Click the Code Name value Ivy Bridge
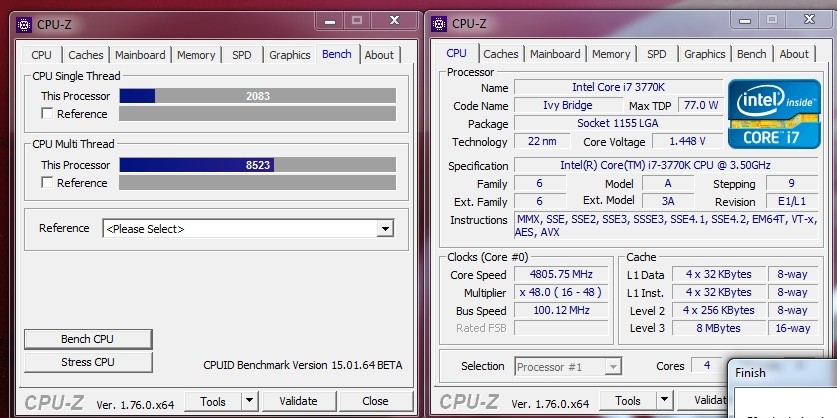 [567, 105]
